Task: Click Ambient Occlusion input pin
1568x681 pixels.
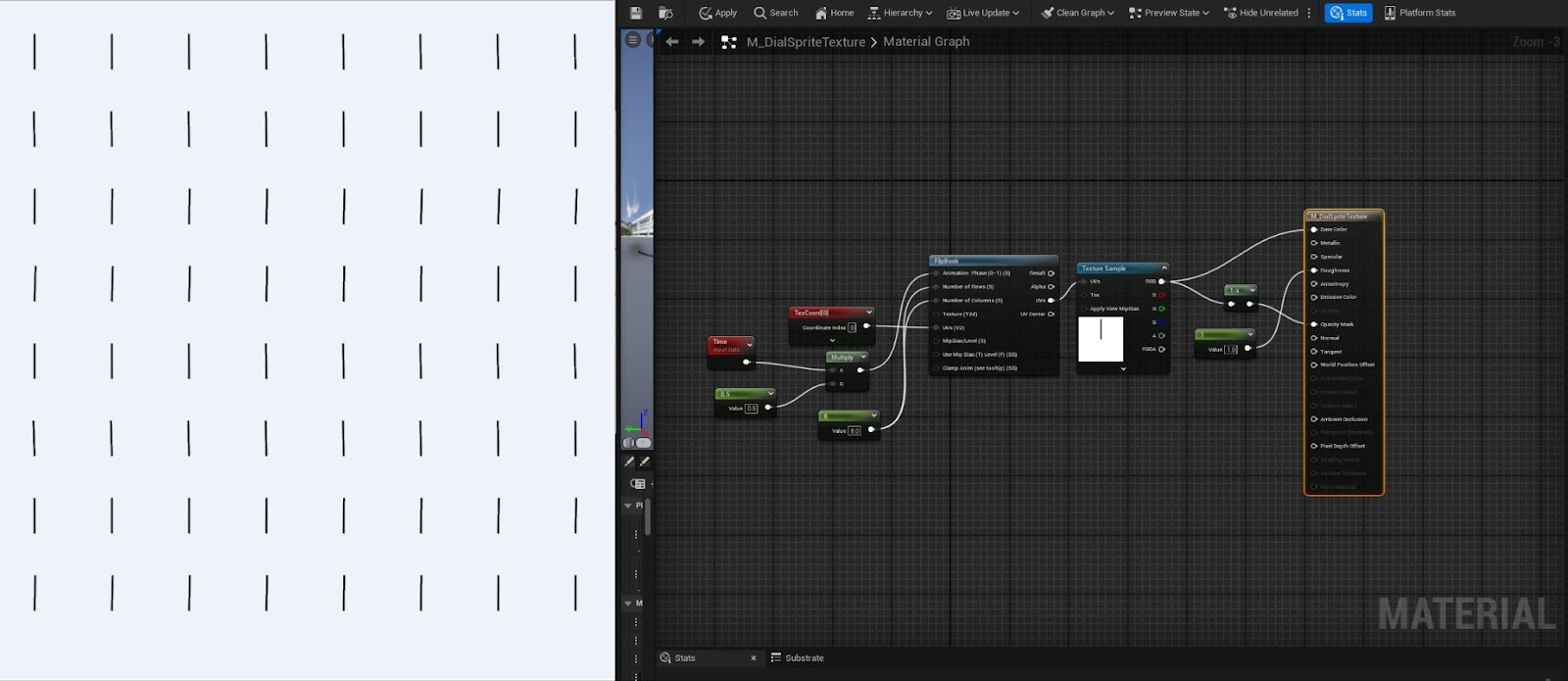Action: point(1314,419)
